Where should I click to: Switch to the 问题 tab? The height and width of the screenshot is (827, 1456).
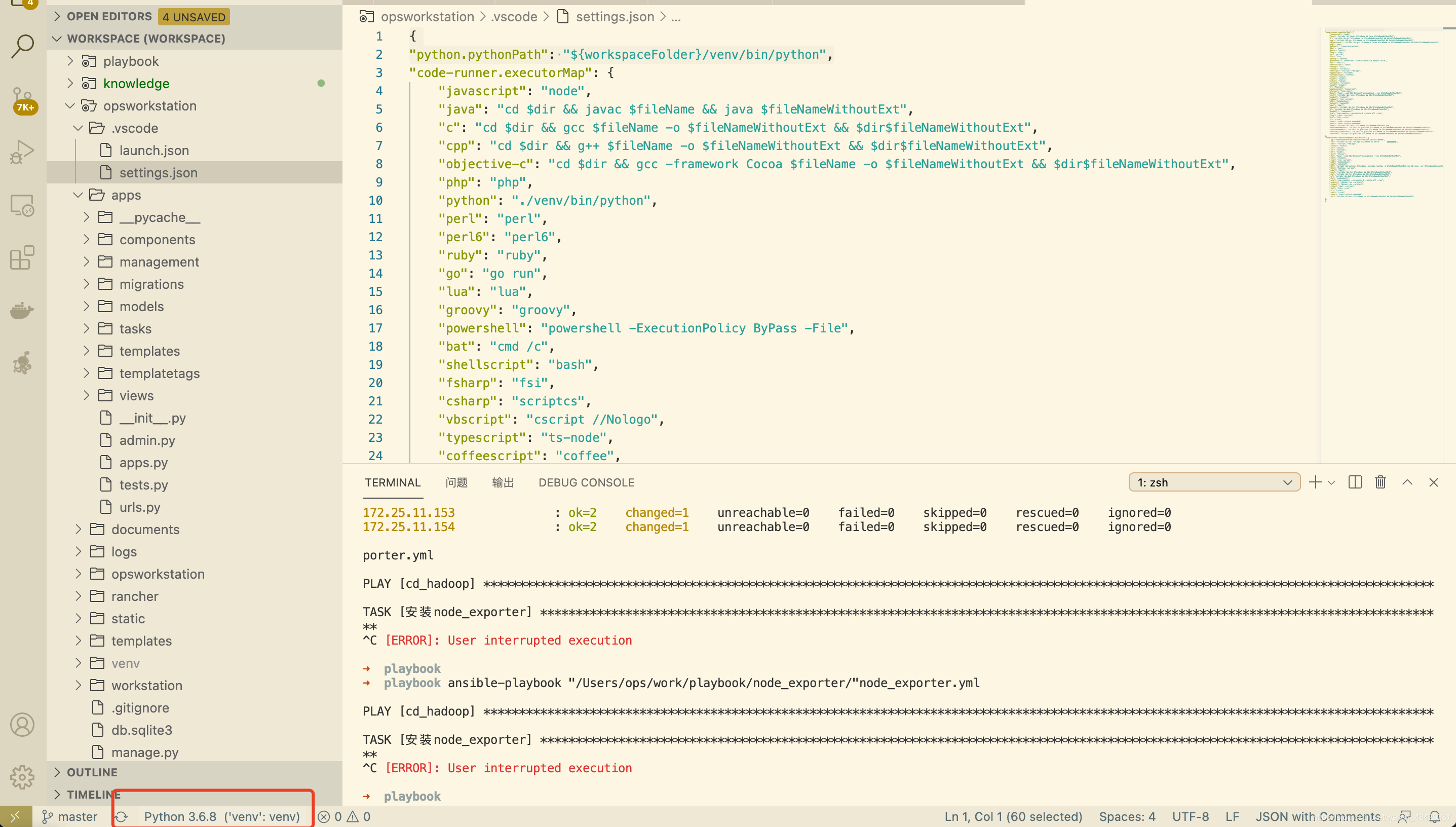pos(456,482)
